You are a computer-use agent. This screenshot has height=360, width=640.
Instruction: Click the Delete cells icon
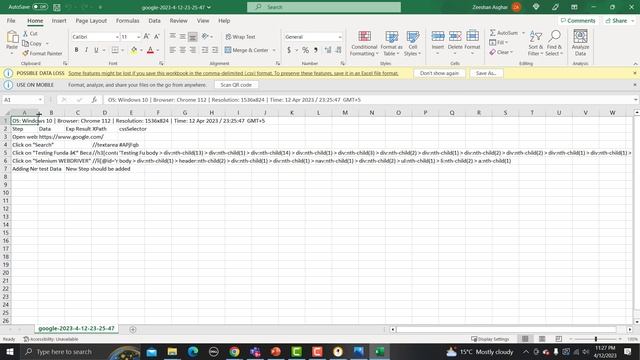455,37
